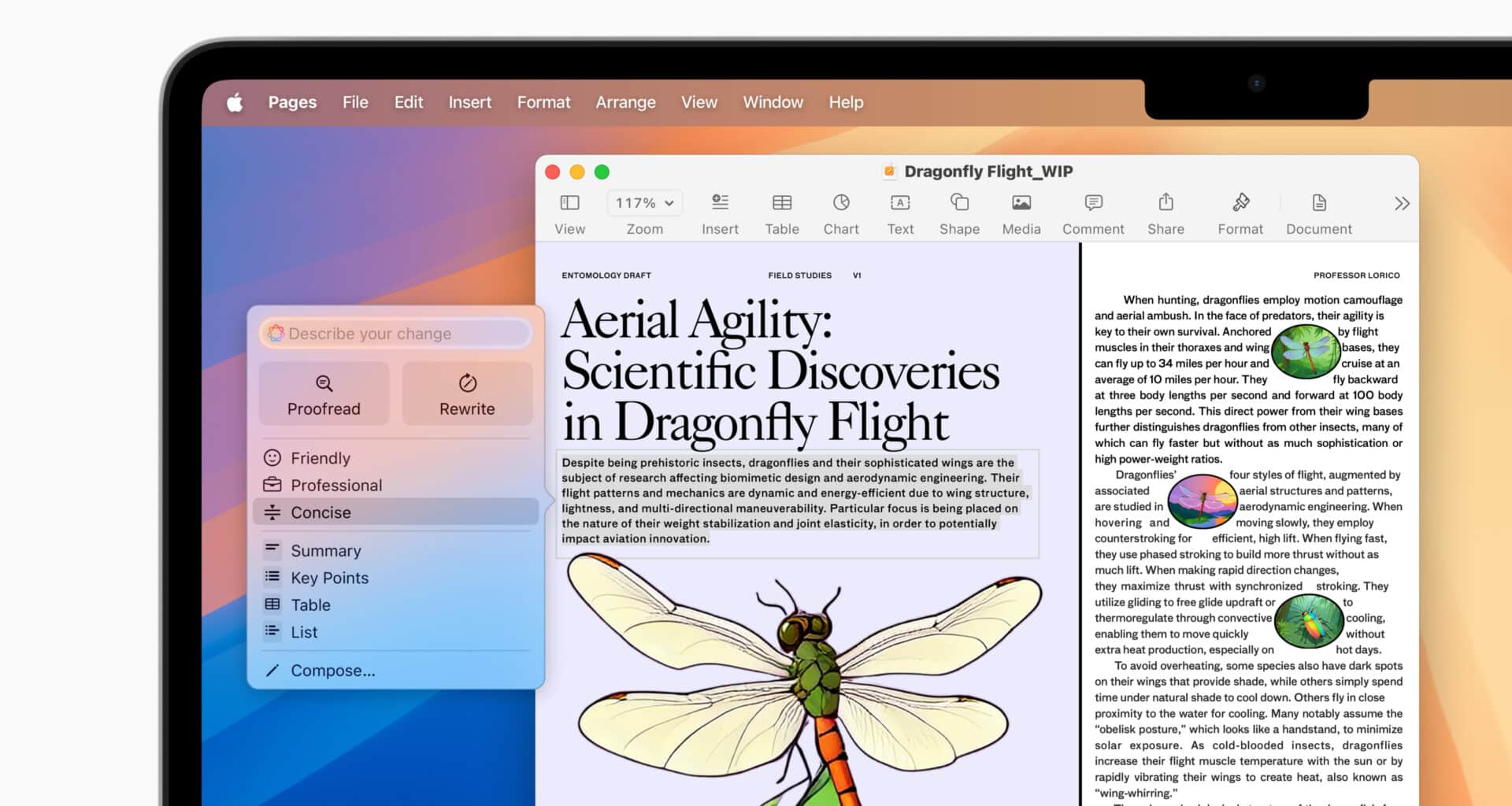Click the selected dragonfly intro paragraph

(796, 501)
